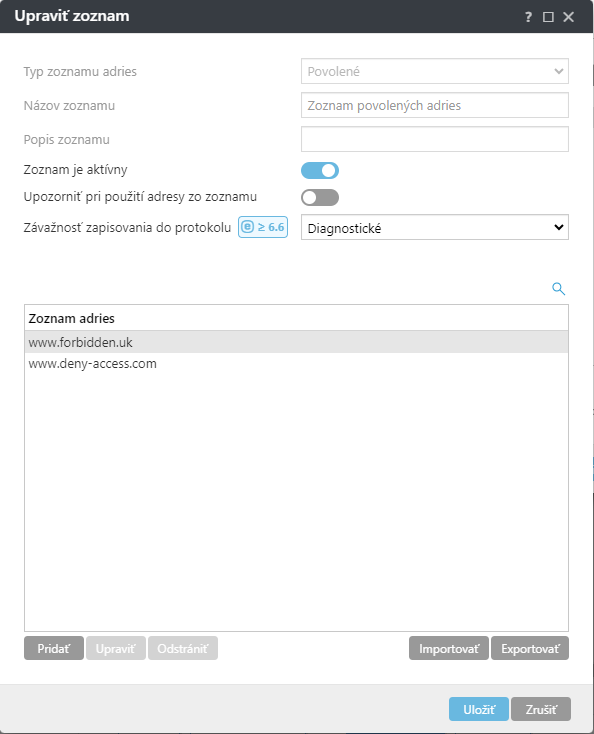Click the Pridať button
The width and height of the screenshot is (594, 734).
point(54,648)
